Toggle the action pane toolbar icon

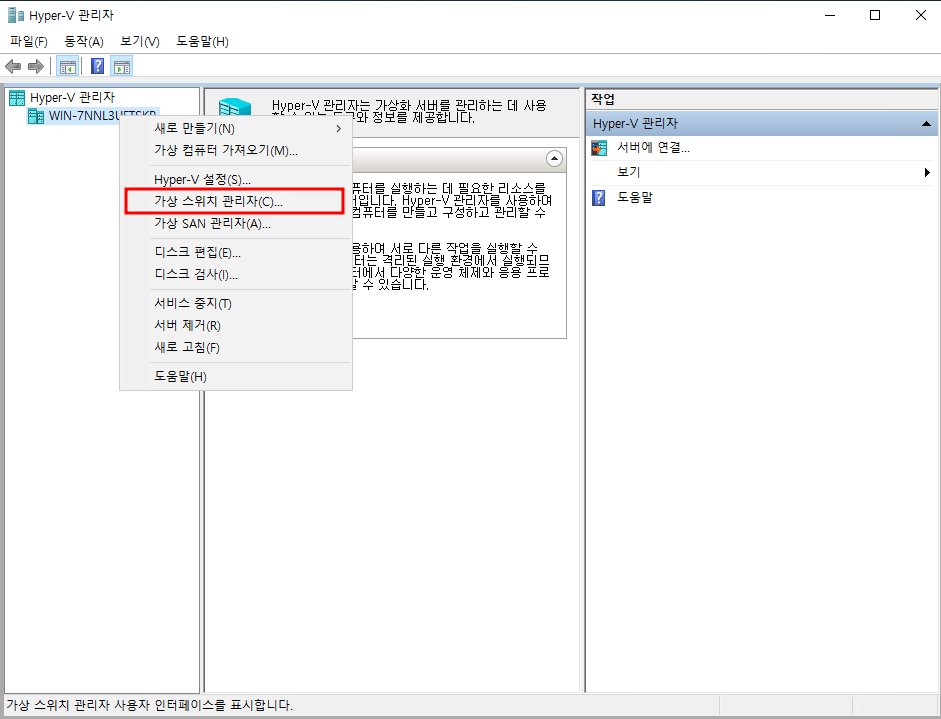pyautogui.click(x=121, y=66)
